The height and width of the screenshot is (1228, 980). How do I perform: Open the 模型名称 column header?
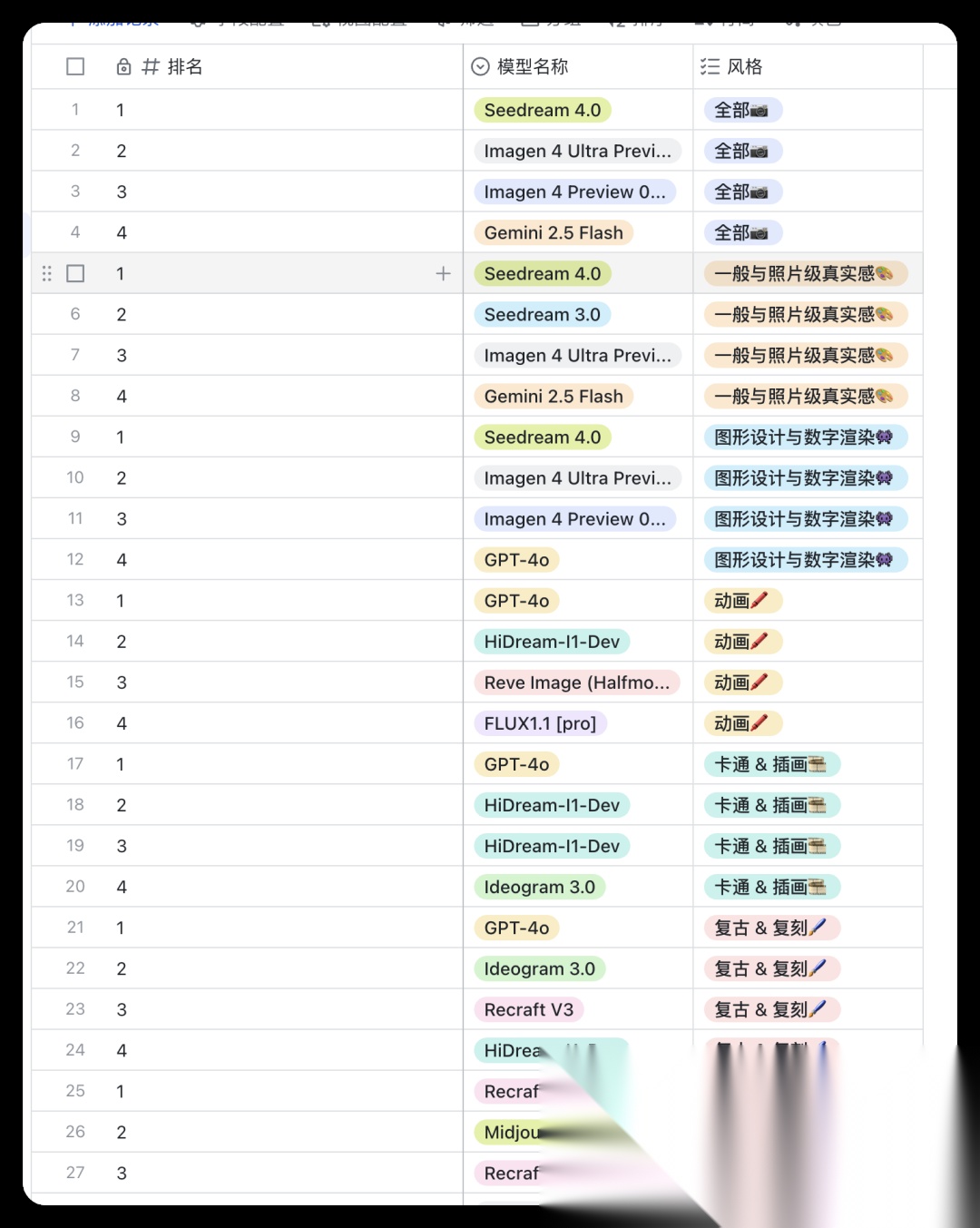pyautogui.click(x=578, y=67)
